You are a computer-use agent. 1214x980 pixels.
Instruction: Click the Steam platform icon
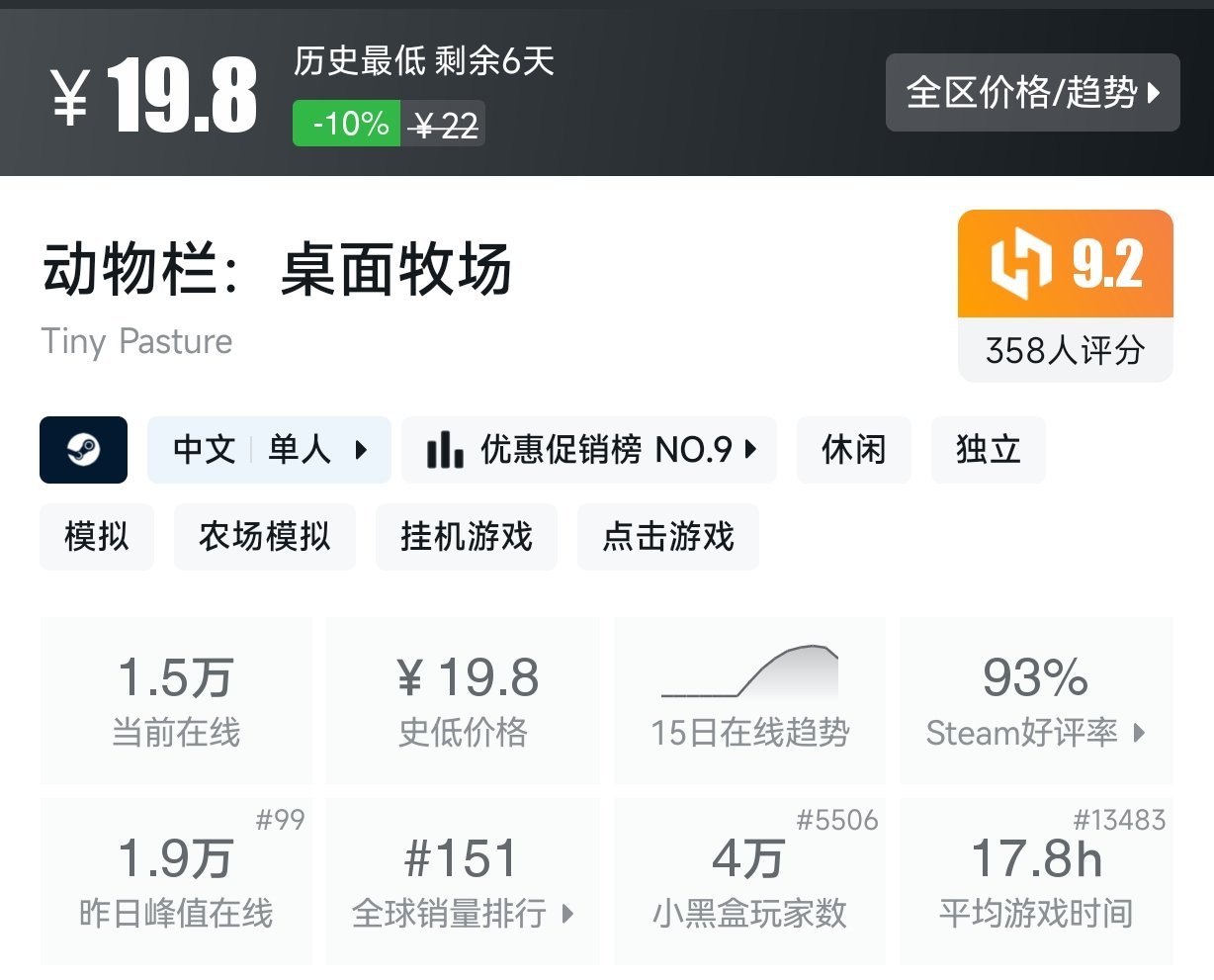[x=83, y=450]
